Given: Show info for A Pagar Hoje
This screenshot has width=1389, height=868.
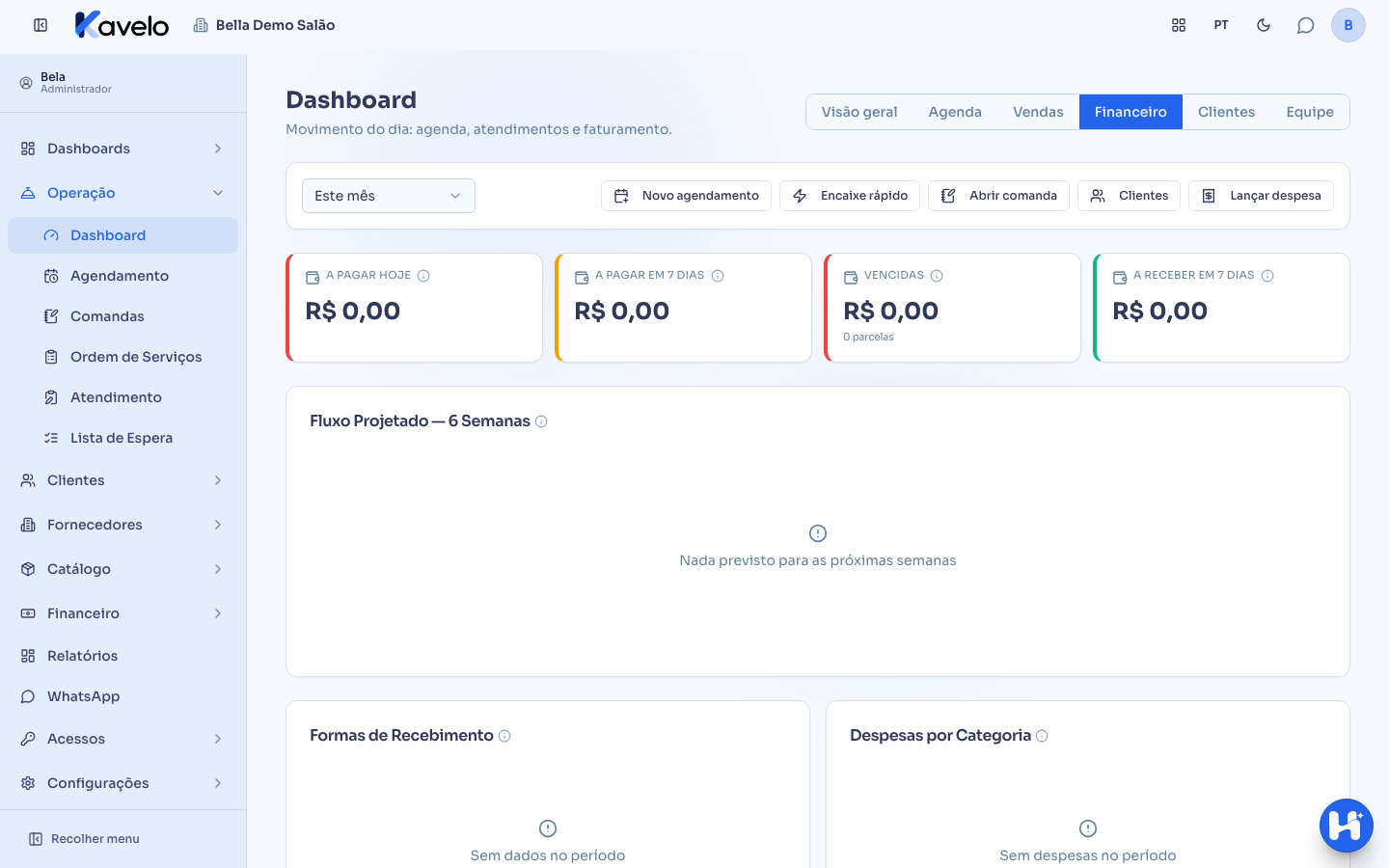Looking at the screenshot, I should (423, 276).
